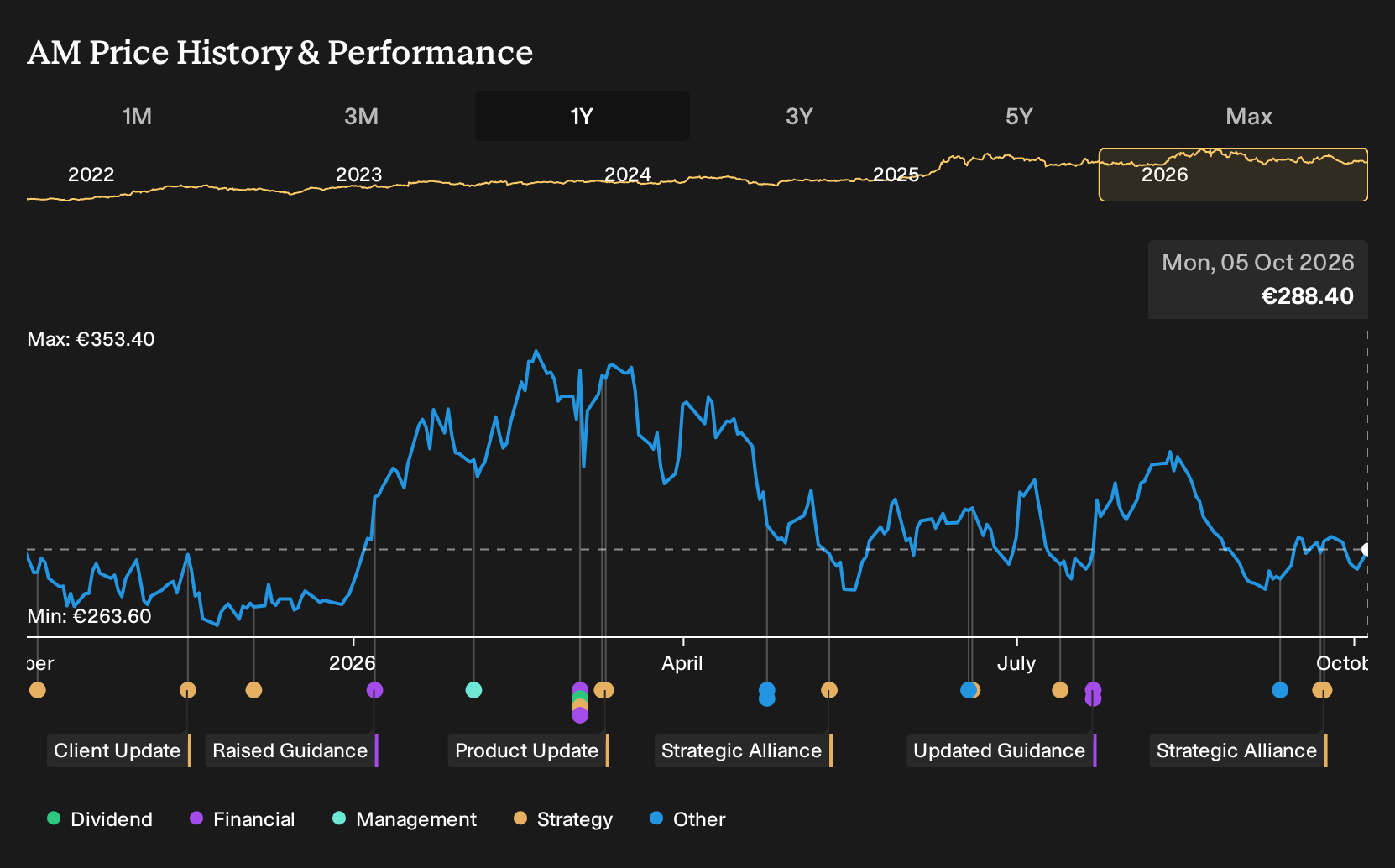Click the Max: €353.40 label
The height and width of the screenshot is (868, 1395).
pos(91,339)
